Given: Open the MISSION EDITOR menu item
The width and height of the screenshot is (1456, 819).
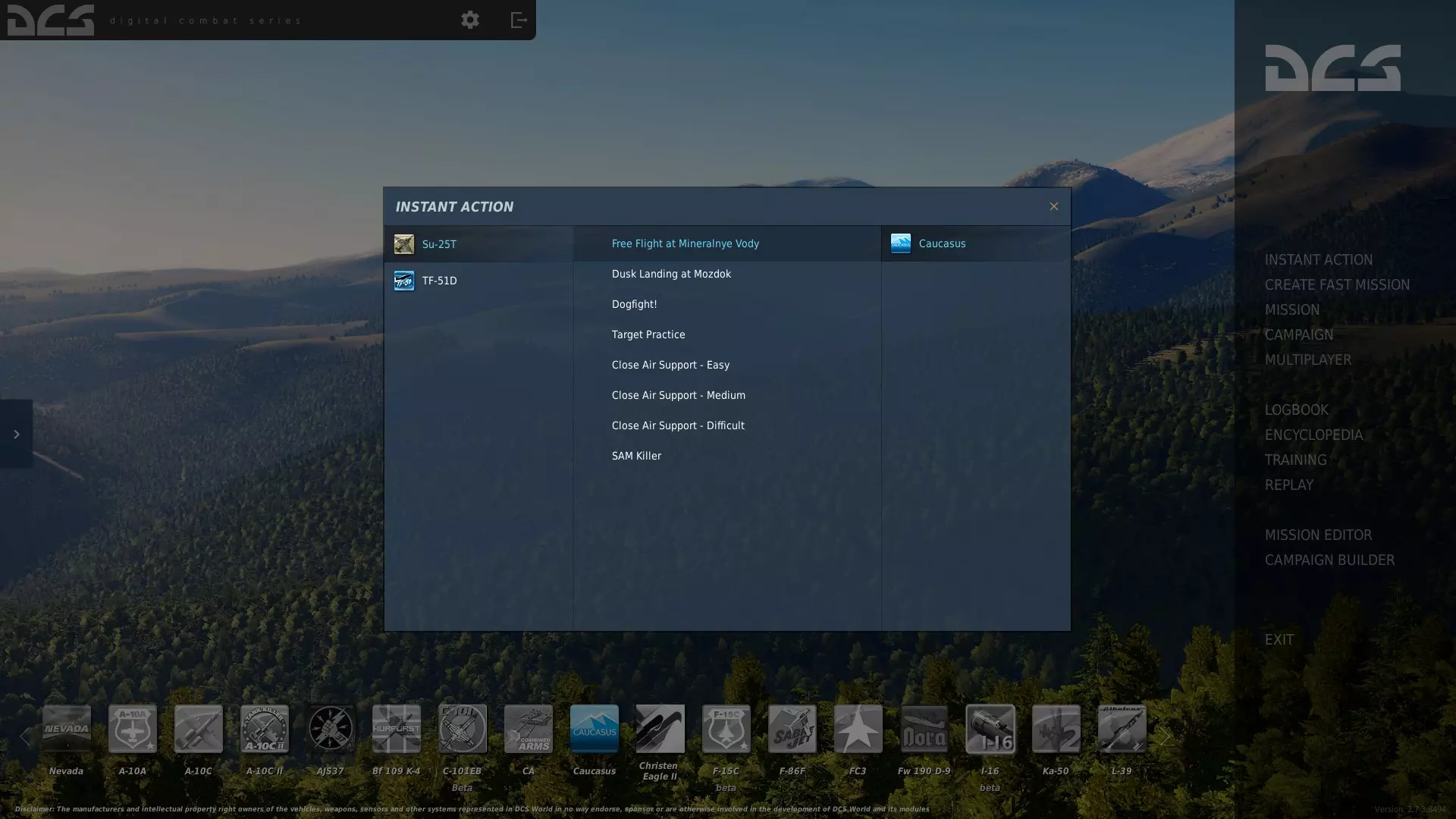Looking at the screenshot, I should 1318,535.
